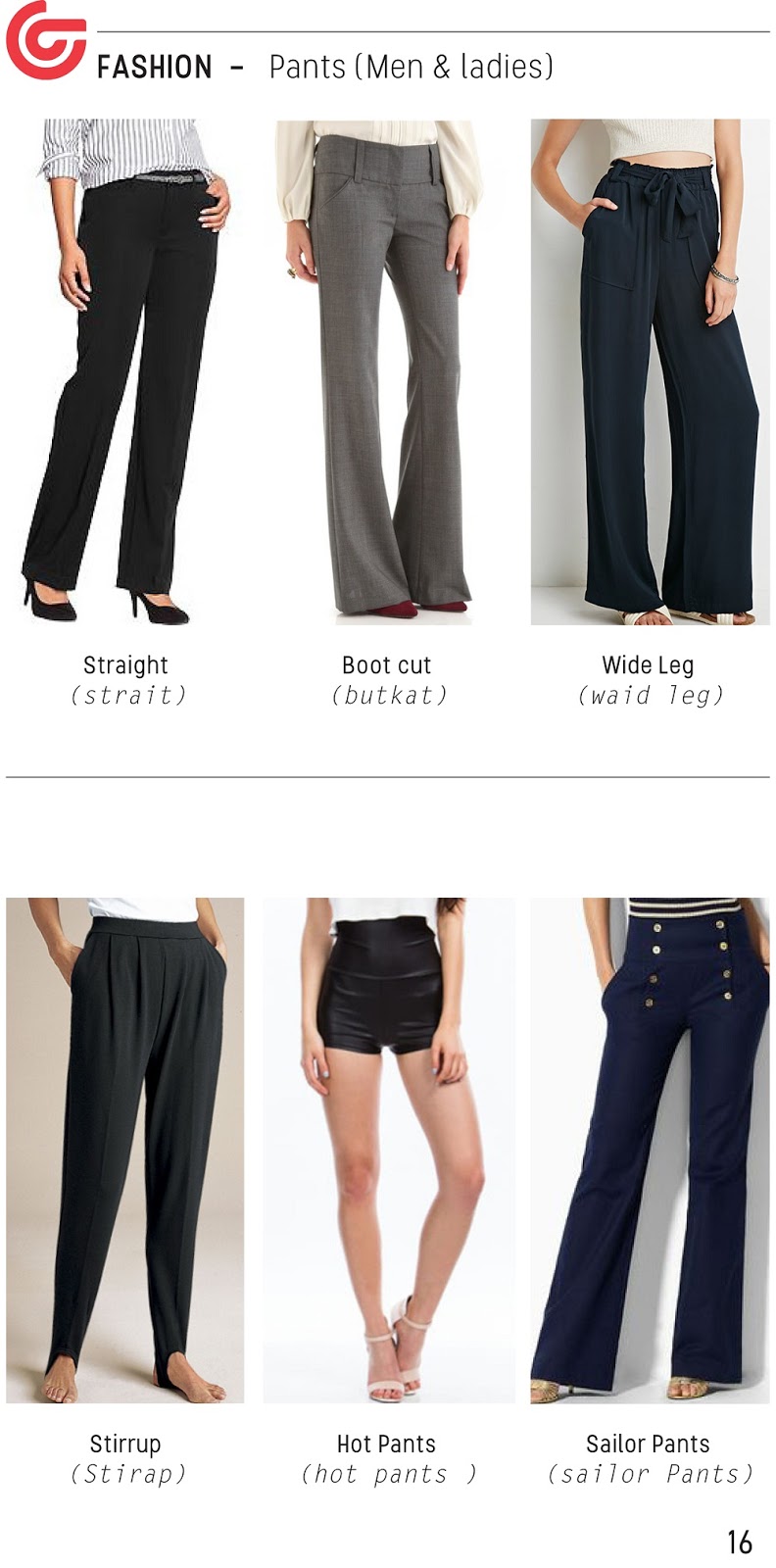Open the navy Sailor Pants image
This screenshot has width=776, height=1568.
650,1151
